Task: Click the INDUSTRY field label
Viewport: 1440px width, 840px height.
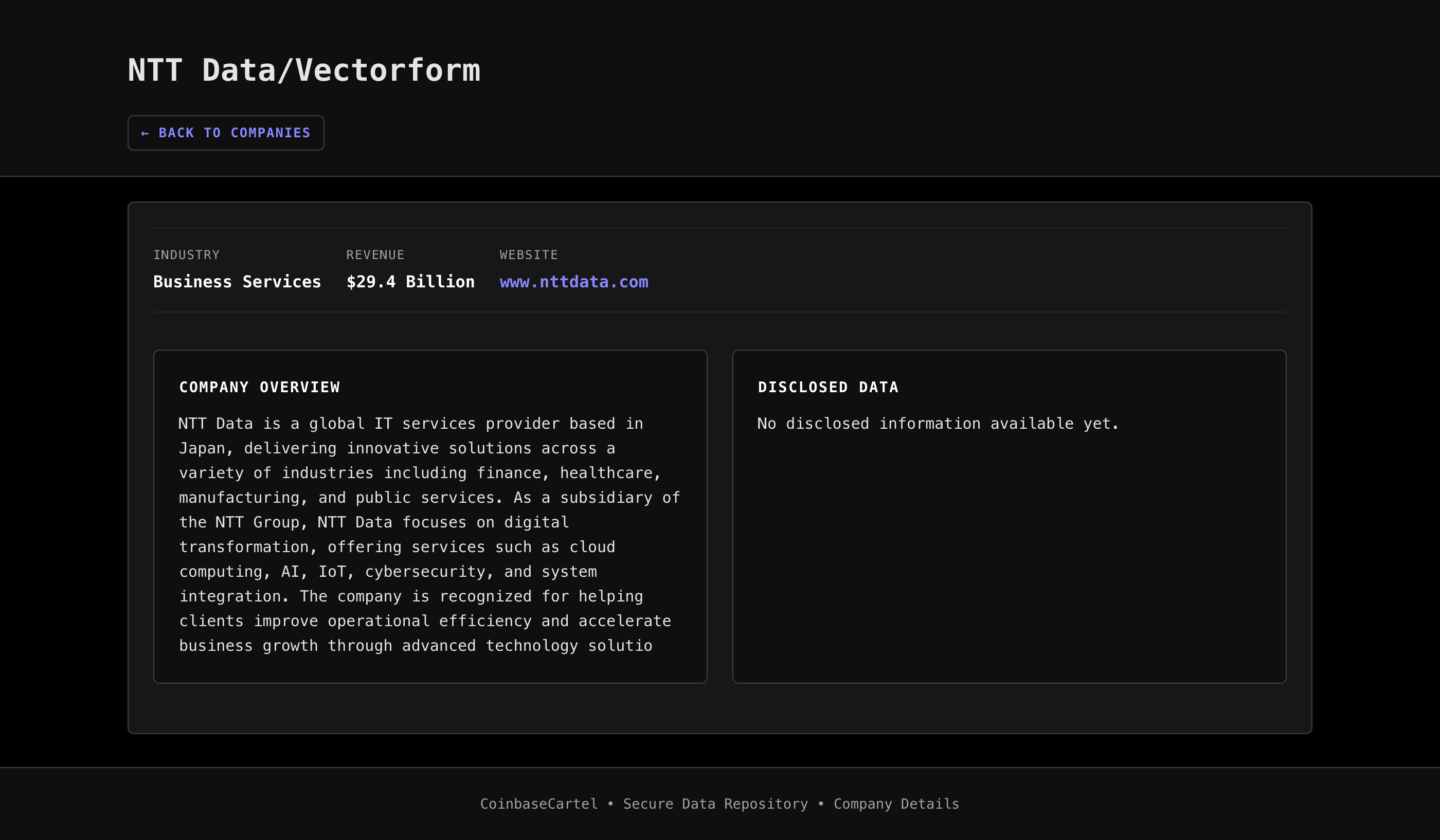Action: pos(186,255)
